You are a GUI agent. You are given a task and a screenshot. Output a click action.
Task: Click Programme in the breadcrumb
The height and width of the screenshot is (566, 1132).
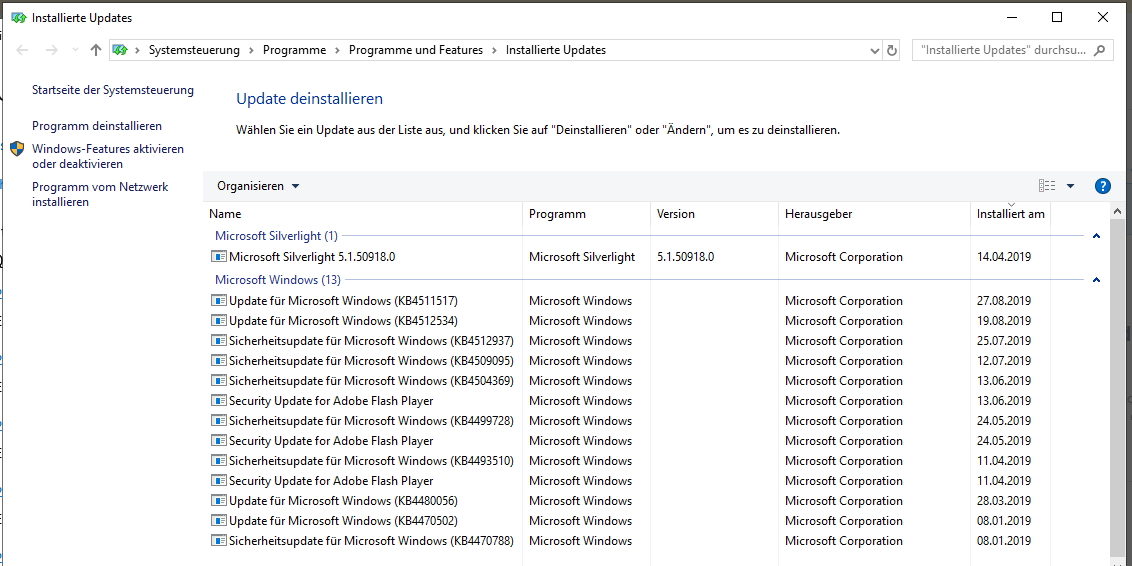pos(294,50)
